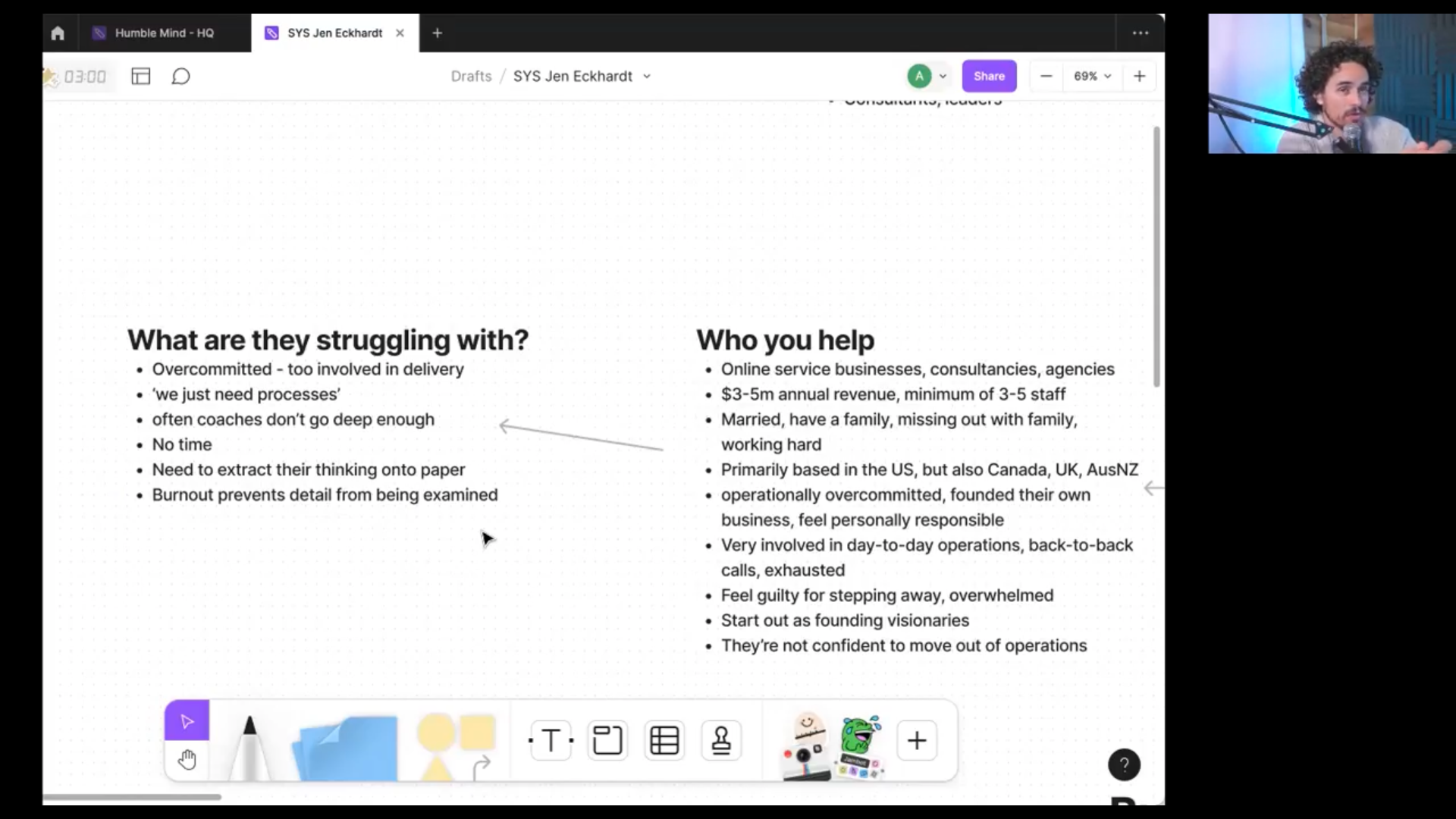Toggle comment mode on
Image resolution: width=1456 pixels, height=819 pixels.
[x=180, y=76]
